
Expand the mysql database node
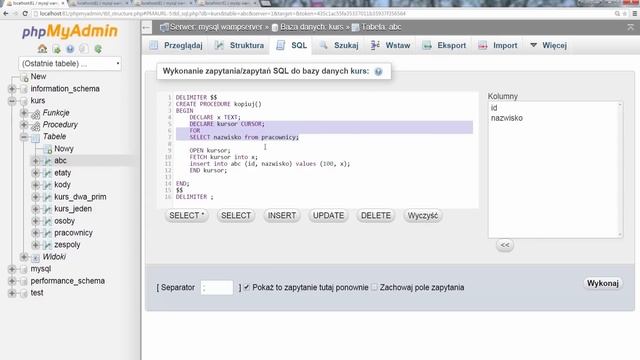(x=12, y=269)
